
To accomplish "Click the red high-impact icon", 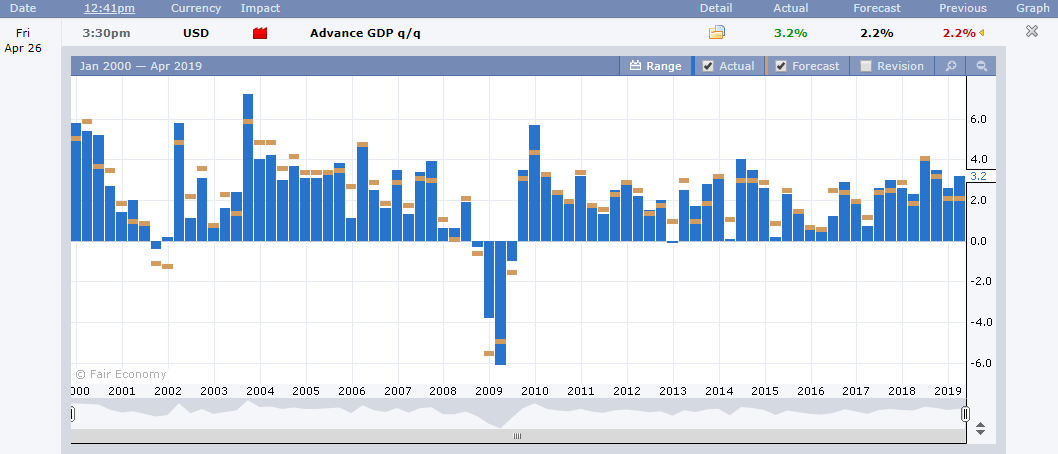I will point(260,33).
